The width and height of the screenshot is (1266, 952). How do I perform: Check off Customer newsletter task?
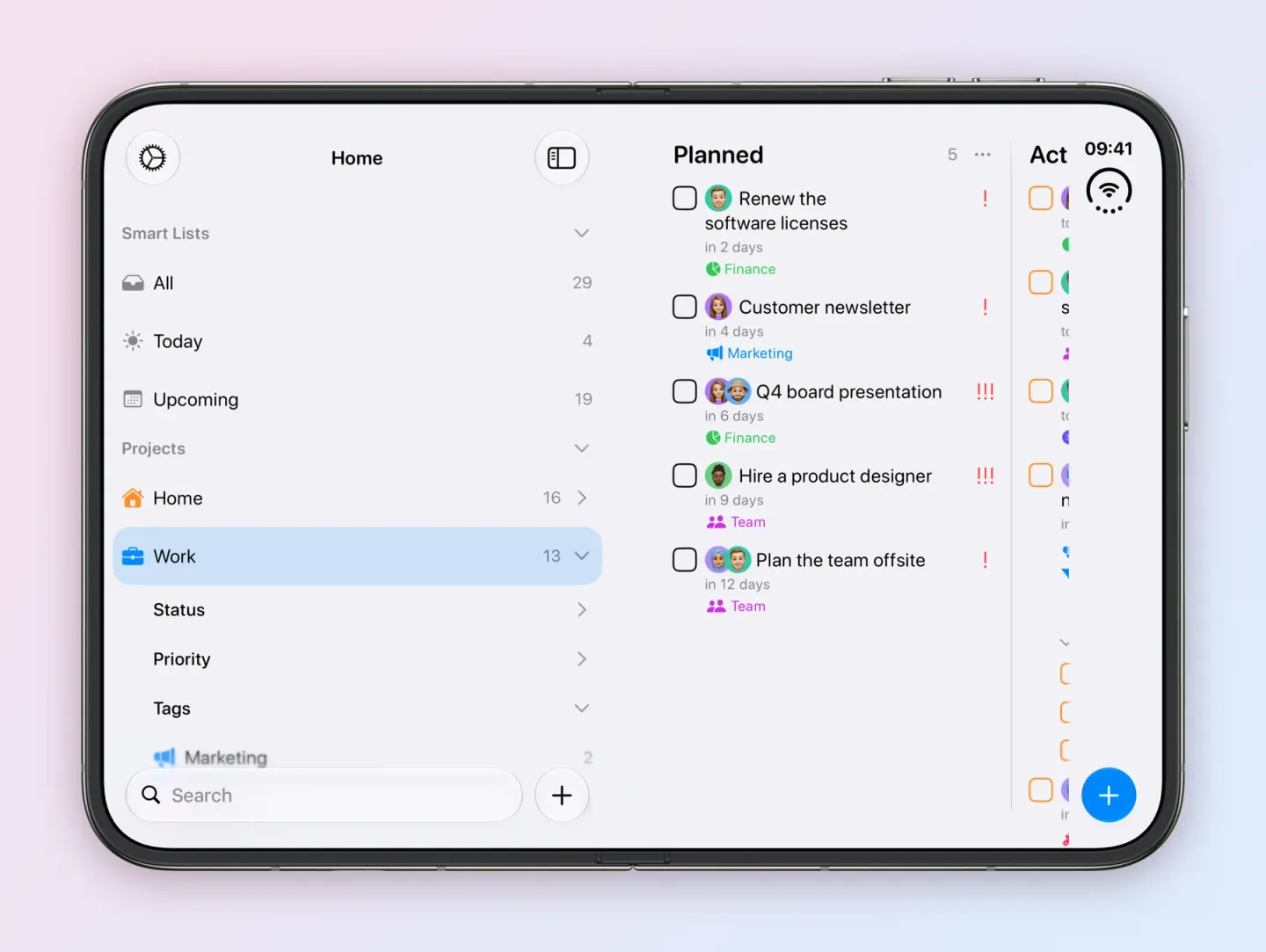pyautogui.click(x=685, y=307)
